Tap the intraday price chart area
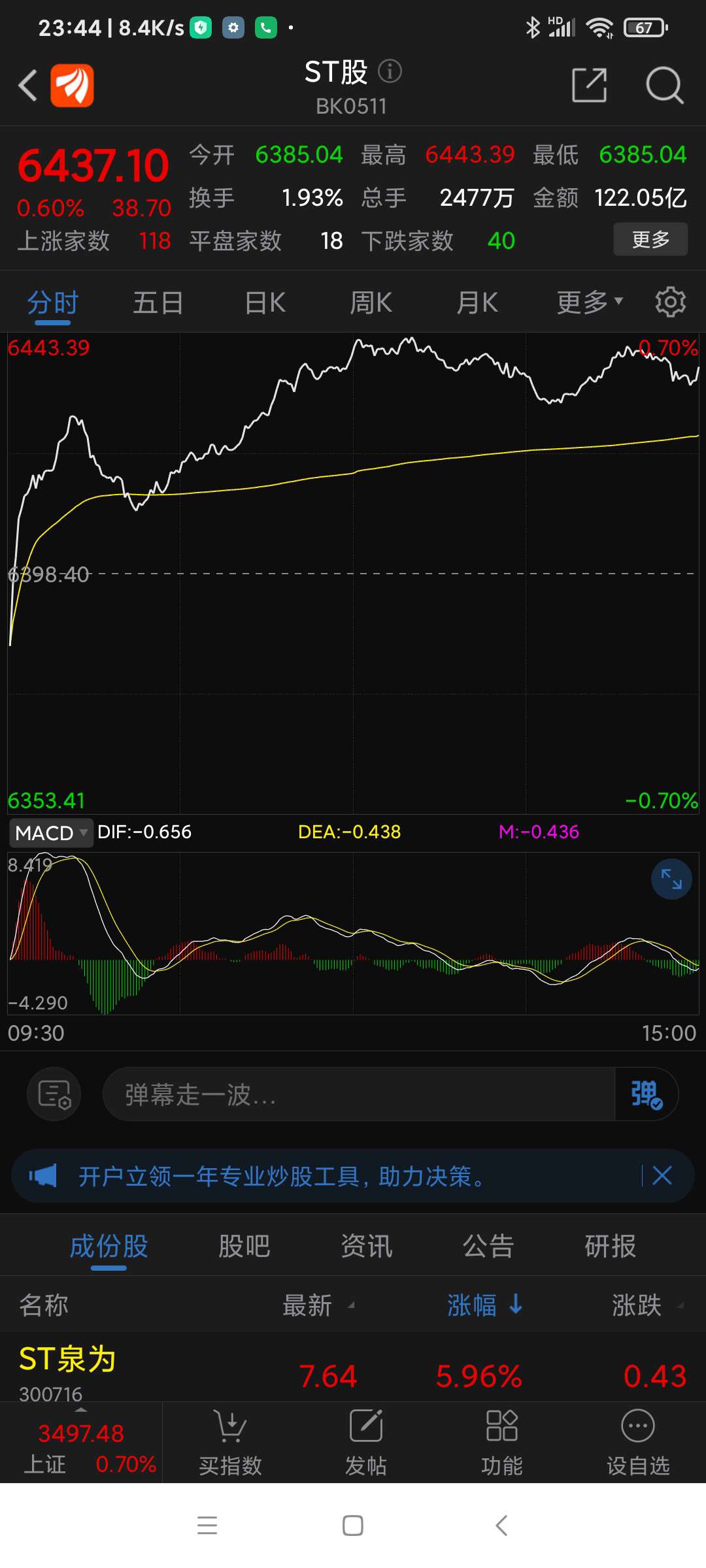The width and height of the screenshot is (706, 1568). tap(353, 573)
